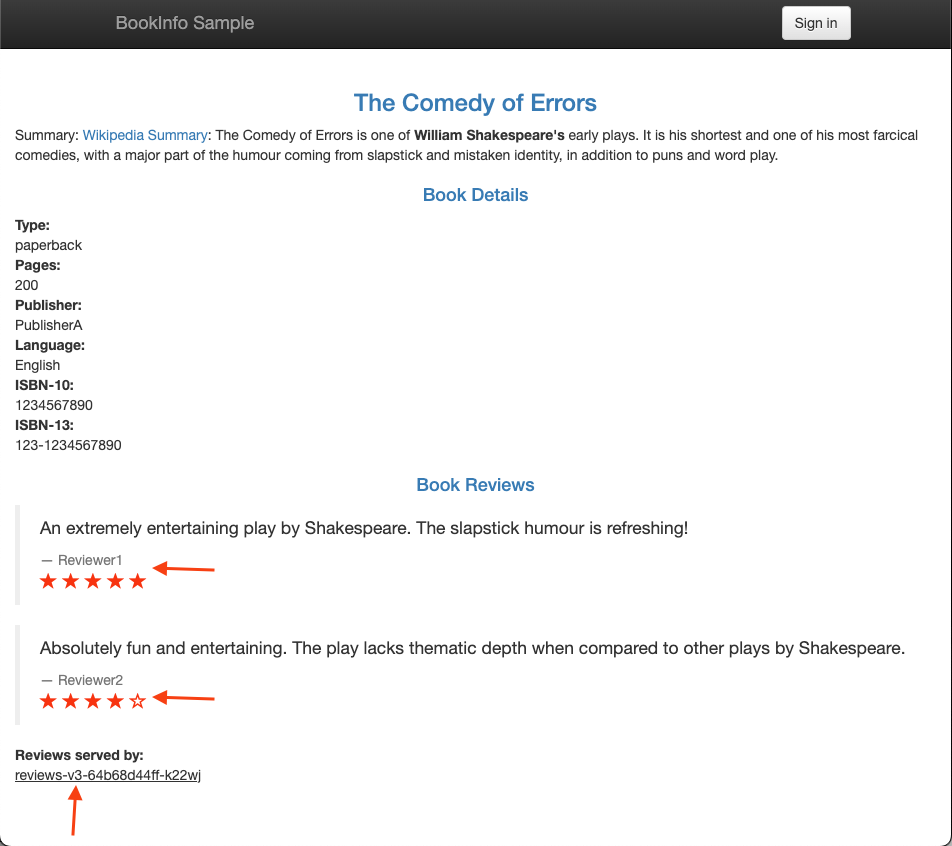Viewport: 952px width, 846px height.
Task: Click the empty outlined star in Reviewer2's rating
Action: point(137,700)
